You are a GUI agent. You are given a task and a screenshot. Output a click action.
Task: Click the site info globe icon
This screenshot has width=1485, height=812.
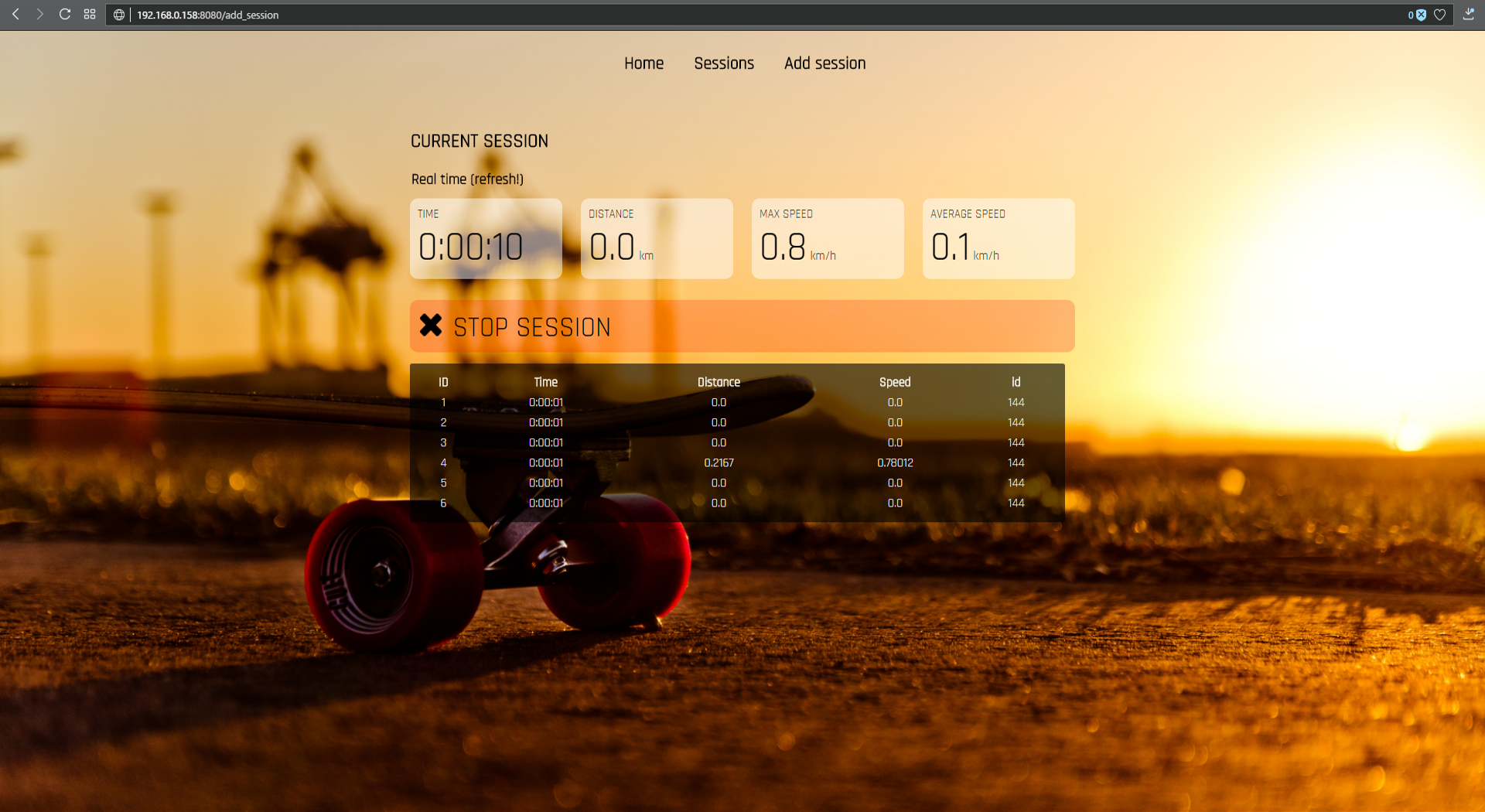point(119,15)
